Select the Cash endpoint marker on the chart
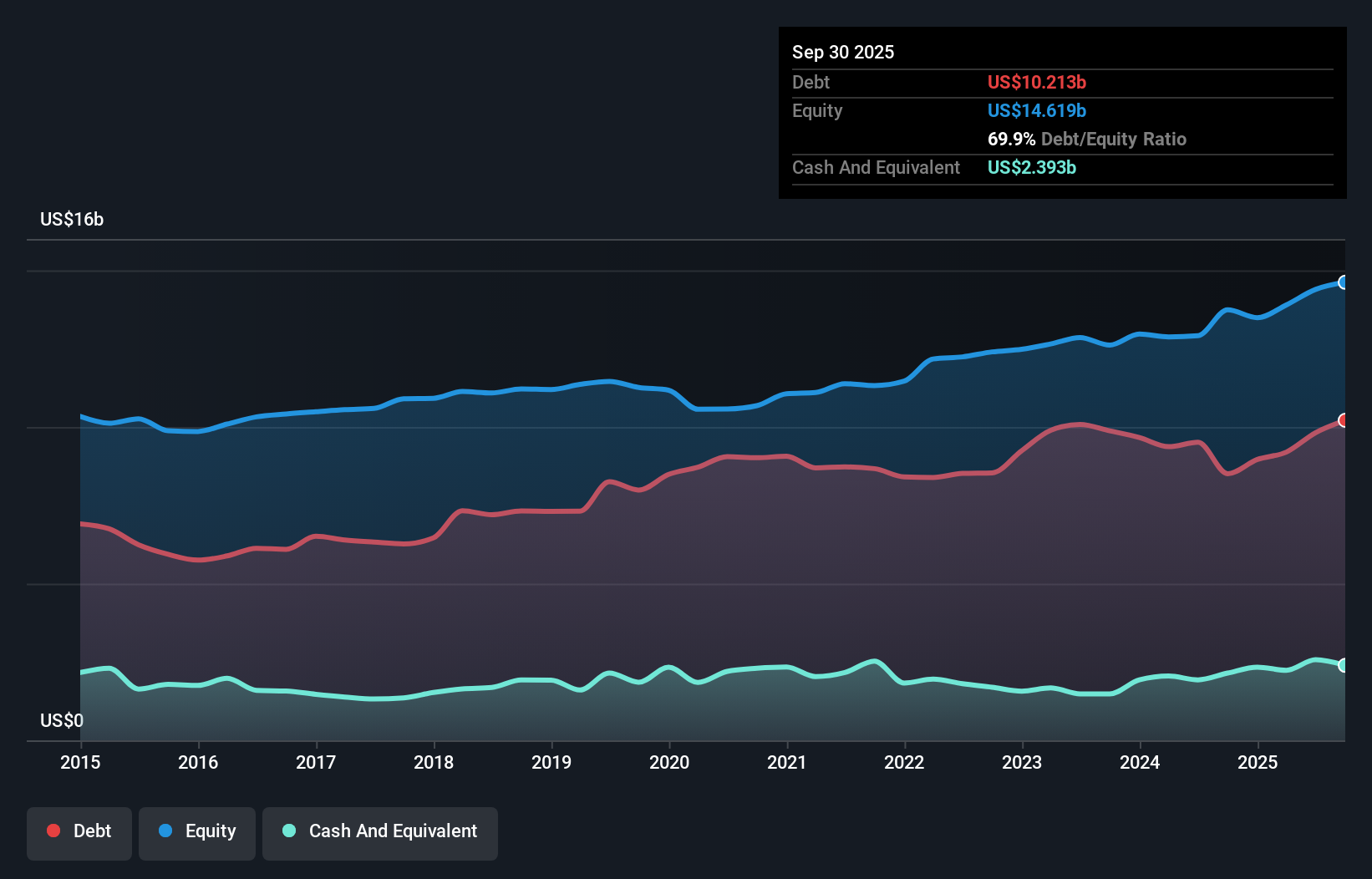Viewport: 1372px width, 879px height. (1344, 664)
